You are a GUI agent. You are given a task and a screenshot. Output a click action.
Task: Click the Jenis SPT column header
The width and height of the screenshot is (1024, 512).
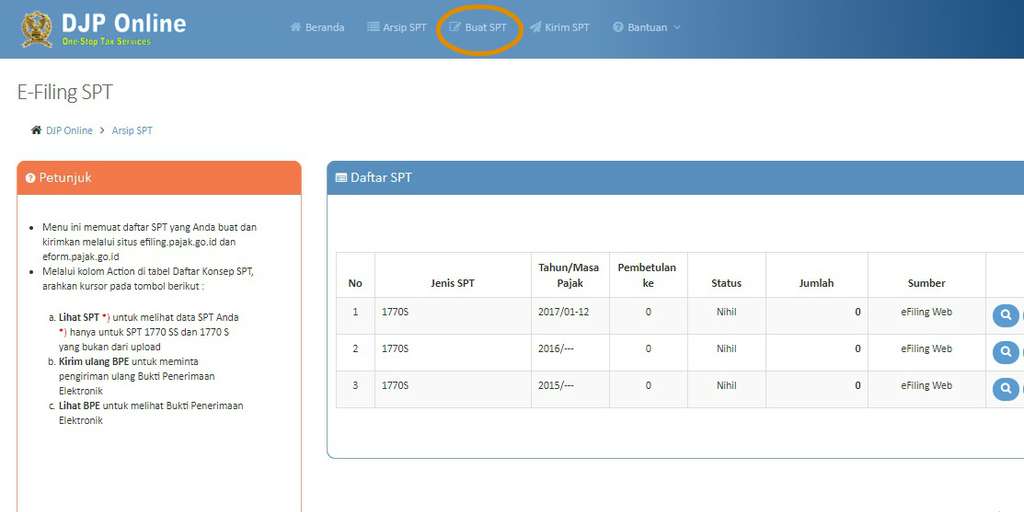coord(452,283)
